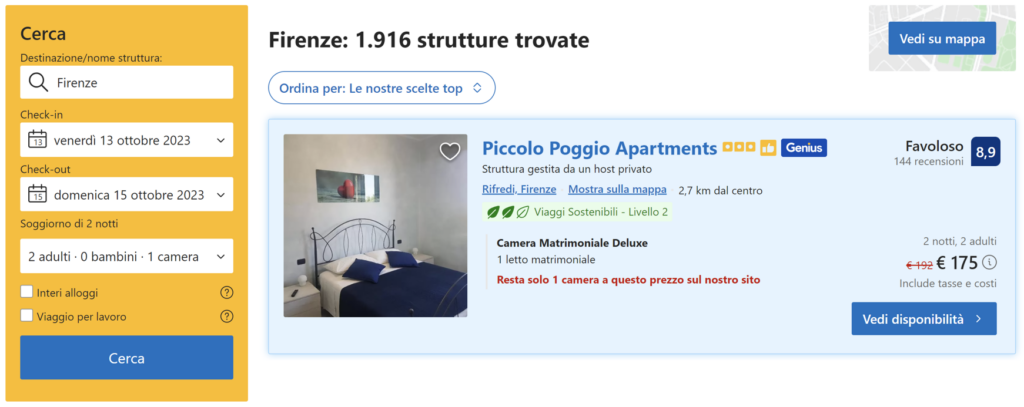Image resolution: width=1024 pixels, height=407 pixels.
Task: Click the check-out calendar icon
Action: (x=38, y=194)
